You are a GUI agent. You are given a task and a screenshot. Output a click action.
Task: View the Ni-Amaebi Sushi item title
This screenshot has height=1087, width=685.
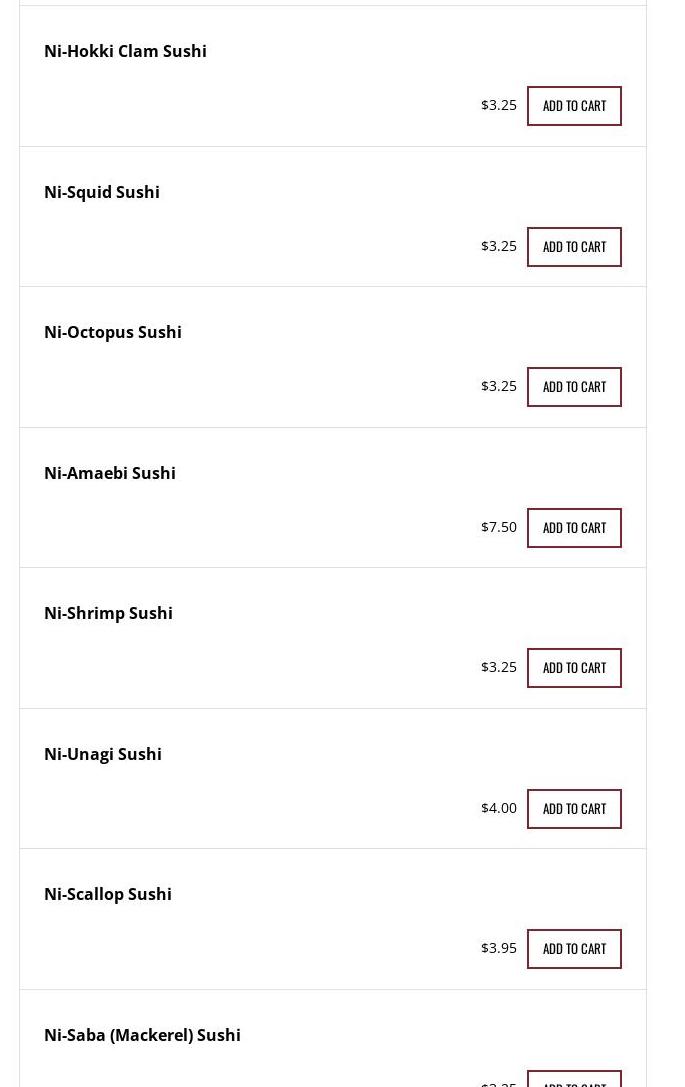tap(110, 473)
